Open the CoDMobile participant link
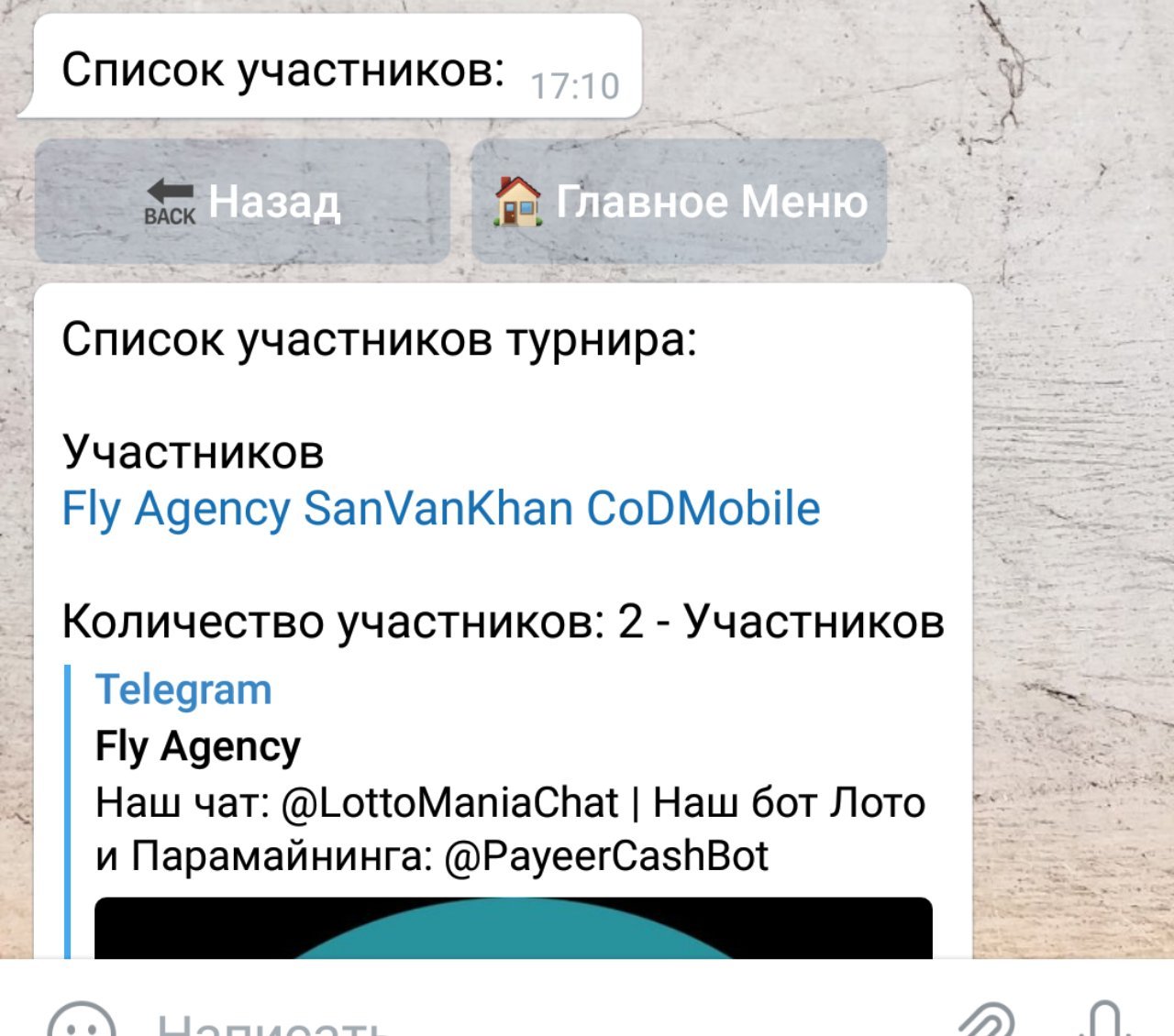 coord(703,508)
